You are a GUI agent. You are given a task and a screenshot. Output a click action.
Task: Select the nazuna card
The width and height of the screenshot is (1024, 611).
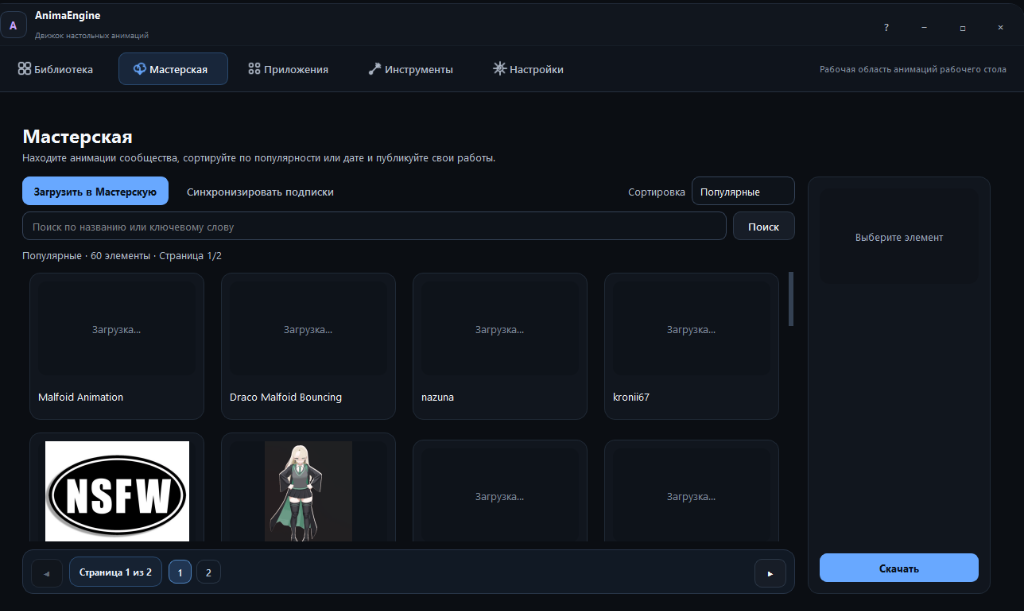click(x=500, y=346)
